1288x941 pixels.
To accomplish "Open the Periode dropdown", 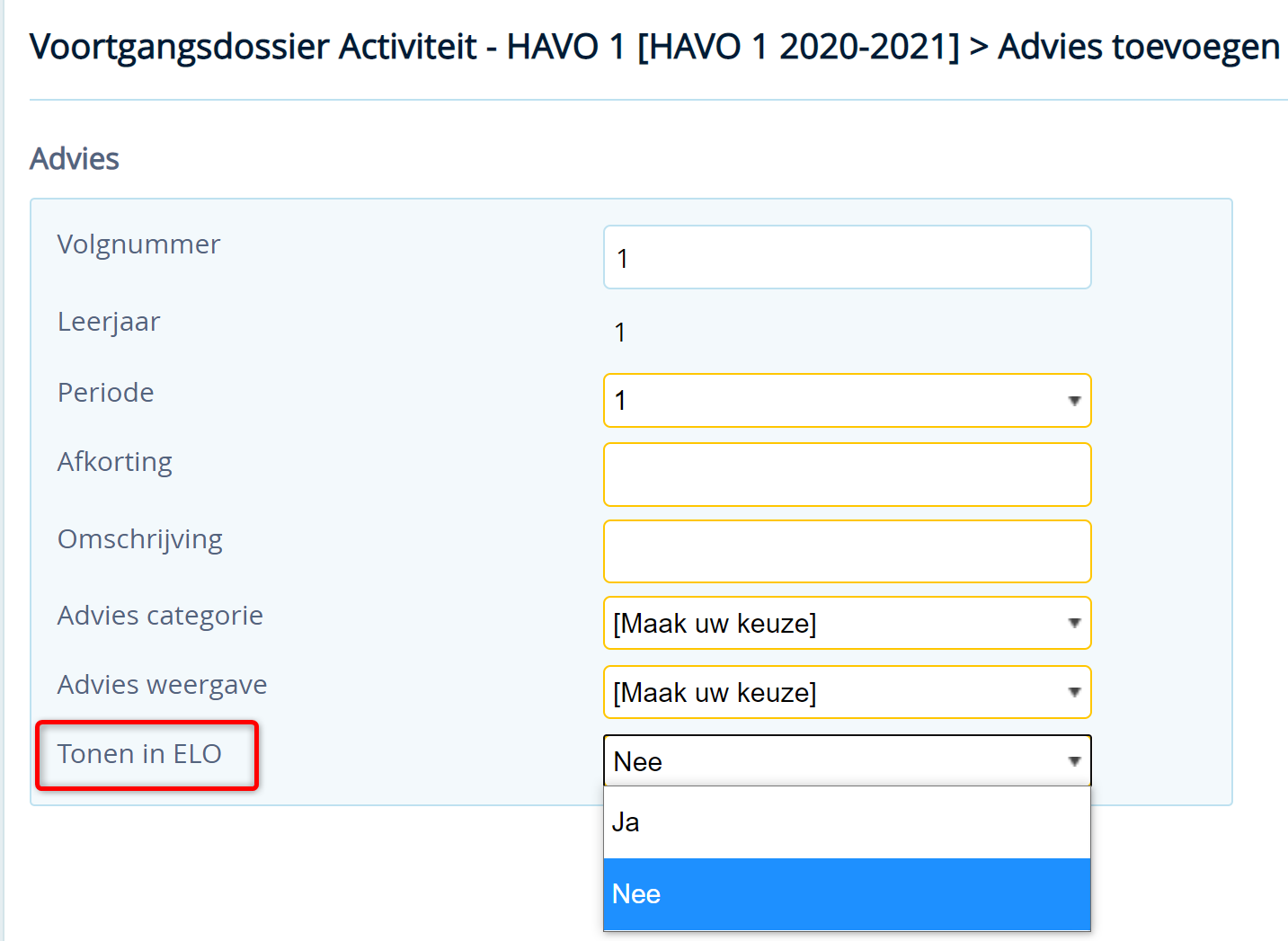I will pos(847,400).
